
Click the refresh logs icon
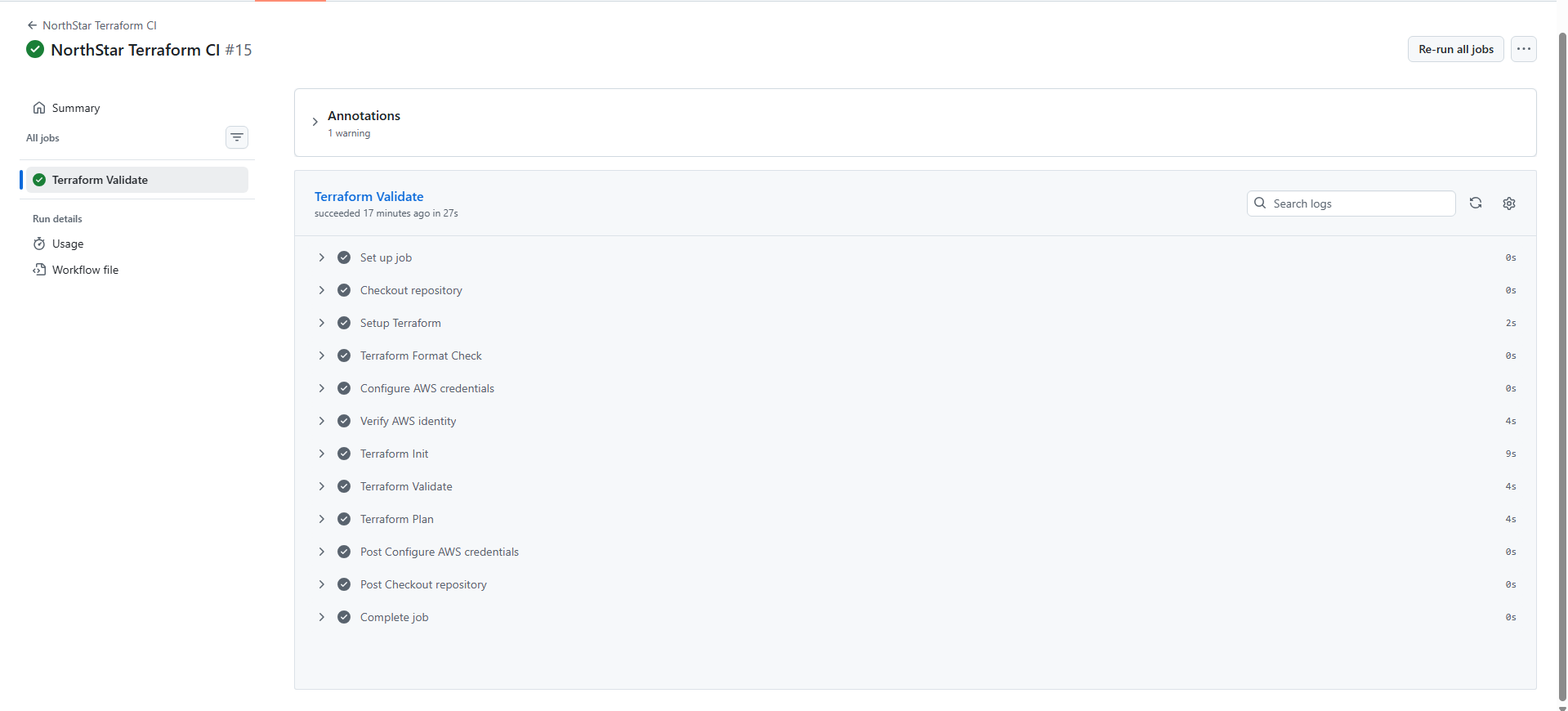1476,203
